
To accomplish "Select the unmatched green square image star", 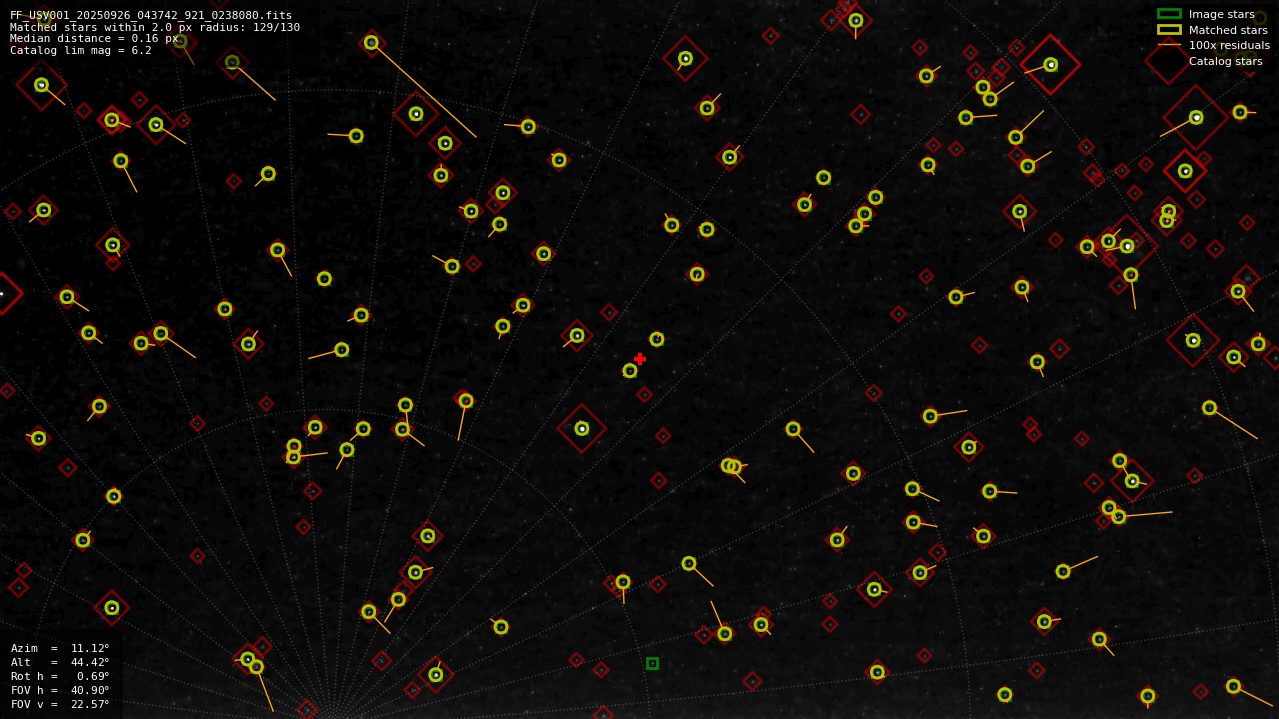I will [x=652, y=663].
